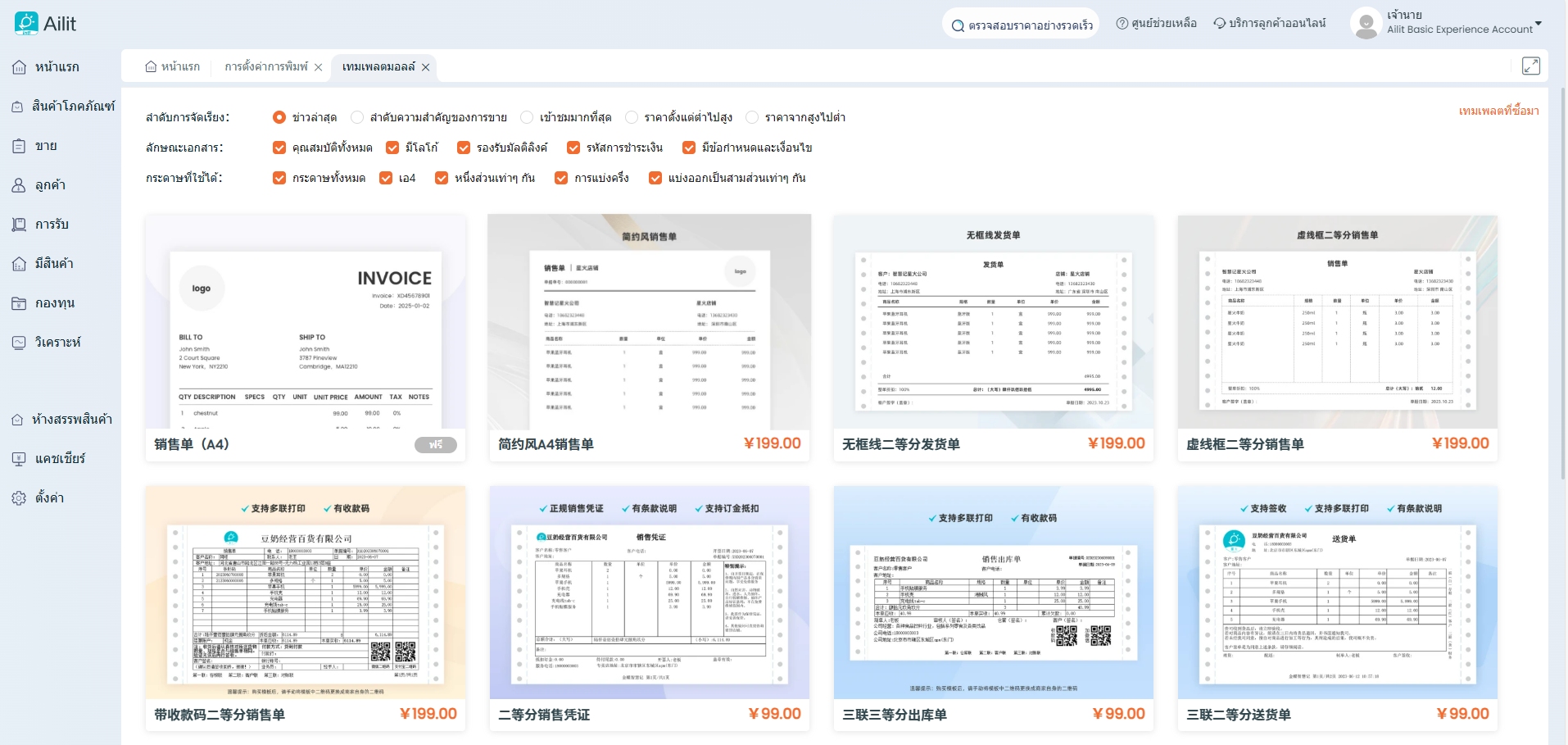Open the ลูกค้า customers sidebar icon
This screenshot has height=745, width=1568.
pos(19,185)
